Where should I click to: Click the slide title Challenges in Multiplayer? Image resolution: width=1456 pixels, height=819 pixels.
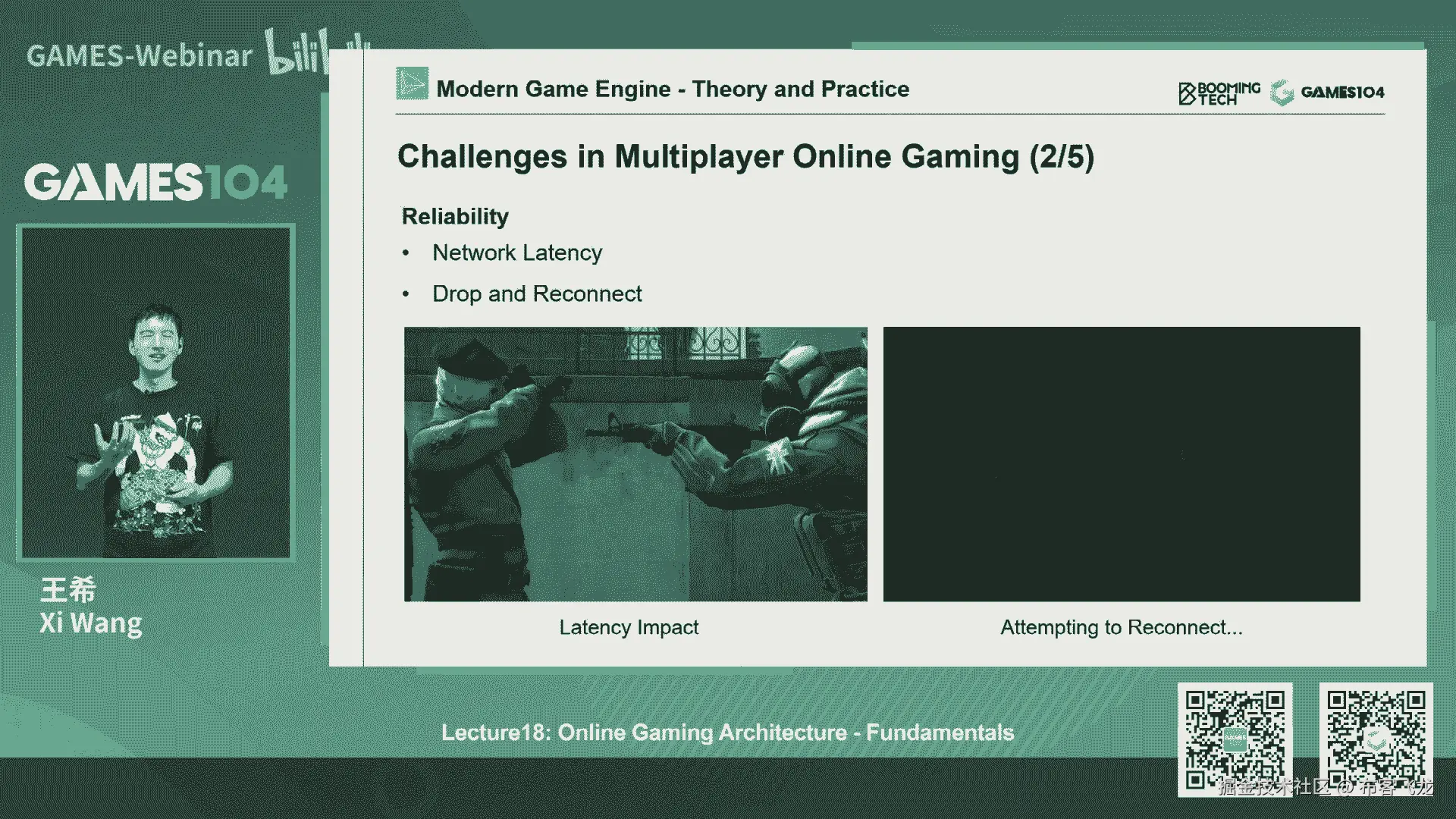(745, 157)
